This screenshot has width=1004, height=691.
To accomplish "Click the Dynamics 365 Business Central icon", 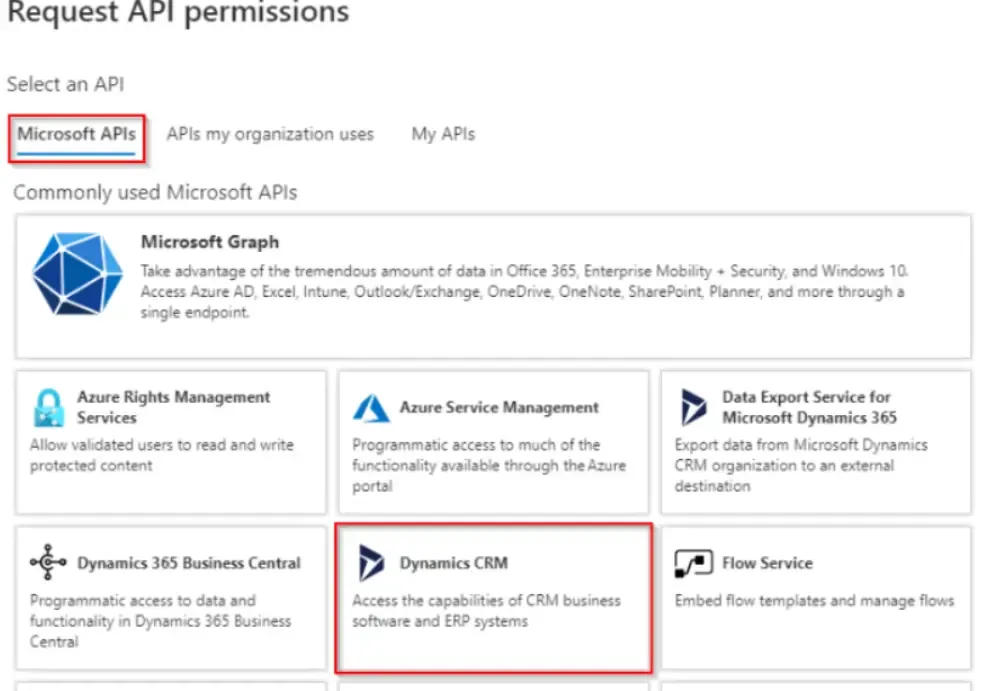I will tap(48, 562).
